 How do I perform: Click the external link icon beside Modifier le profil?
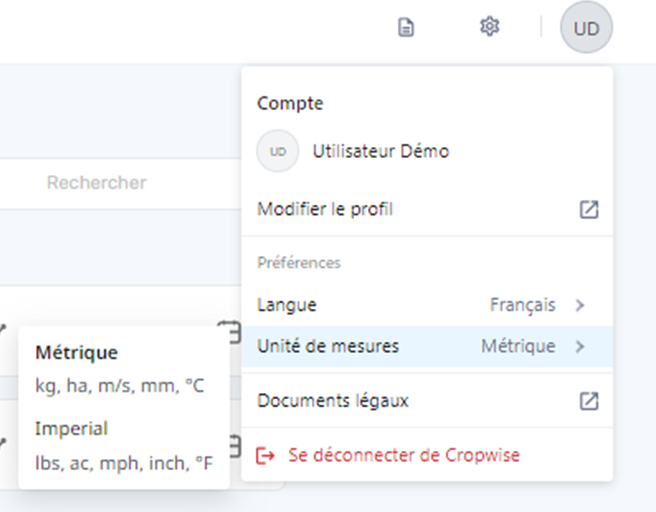(589, 210)
